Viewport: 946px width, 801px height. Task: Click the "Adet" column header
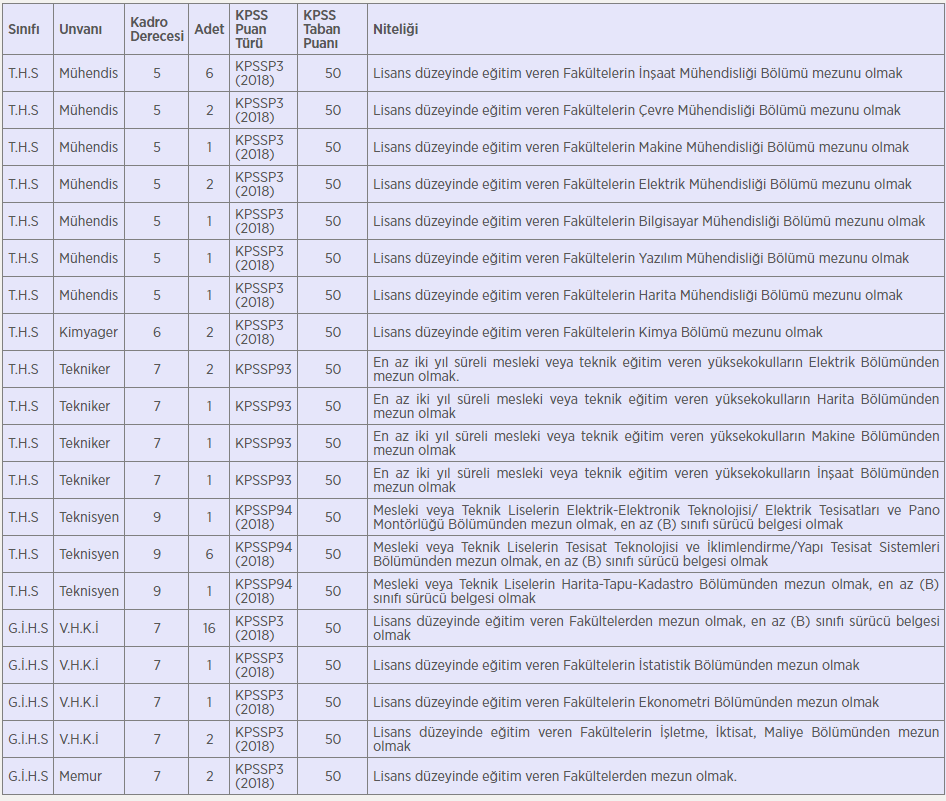tap(209, 30)
